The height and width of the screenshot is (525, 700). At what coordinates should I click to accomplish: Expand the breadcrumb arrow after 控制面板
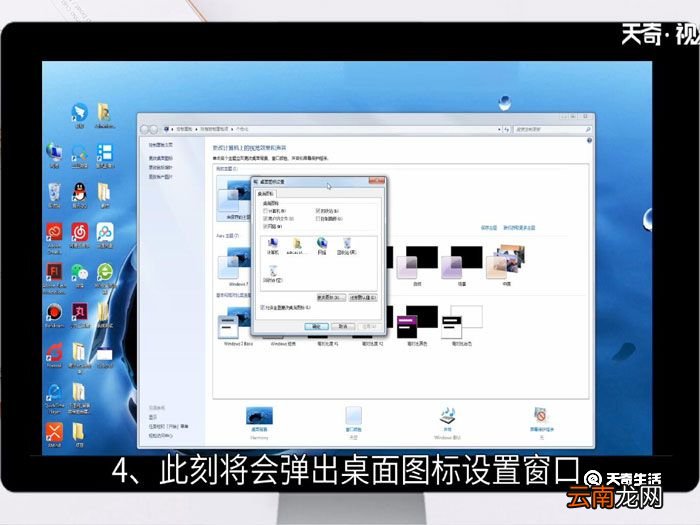196,129
